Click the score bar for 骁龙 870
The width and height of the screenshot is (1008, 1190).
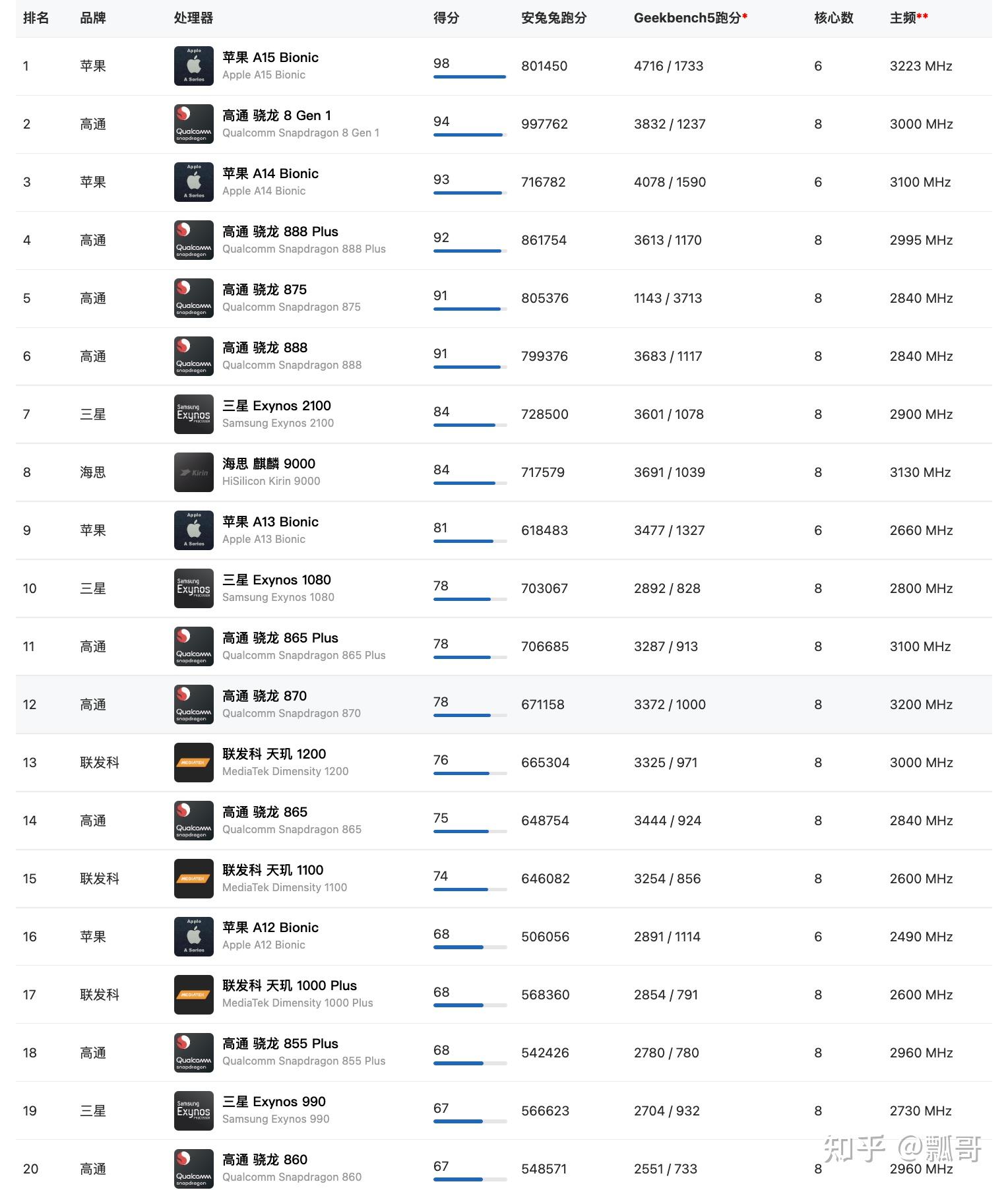pos(470,715)
